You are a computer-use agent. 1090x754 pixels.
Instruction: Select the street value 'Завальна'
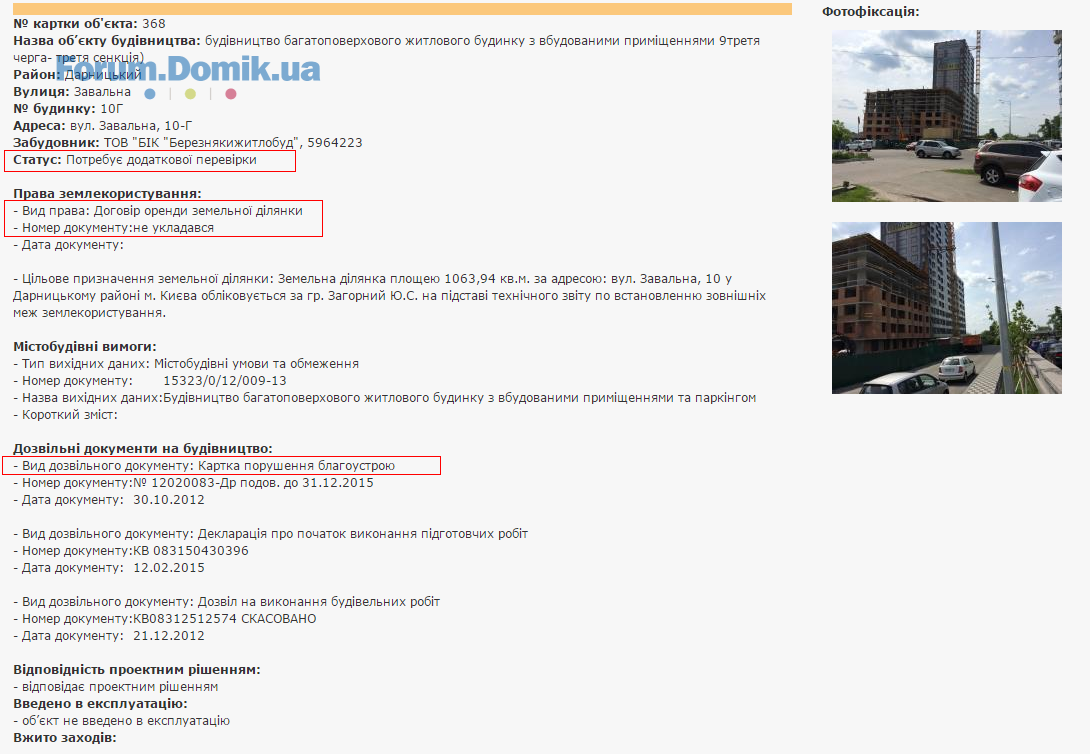pos(102,92)
